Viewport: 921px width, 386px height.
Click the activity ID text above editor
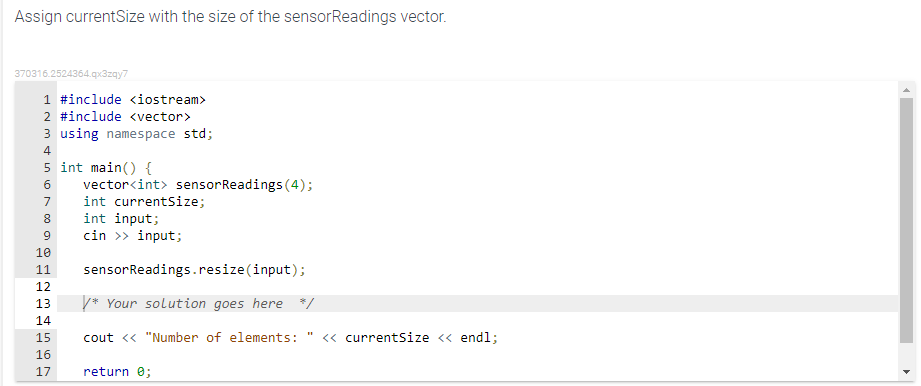71,74
